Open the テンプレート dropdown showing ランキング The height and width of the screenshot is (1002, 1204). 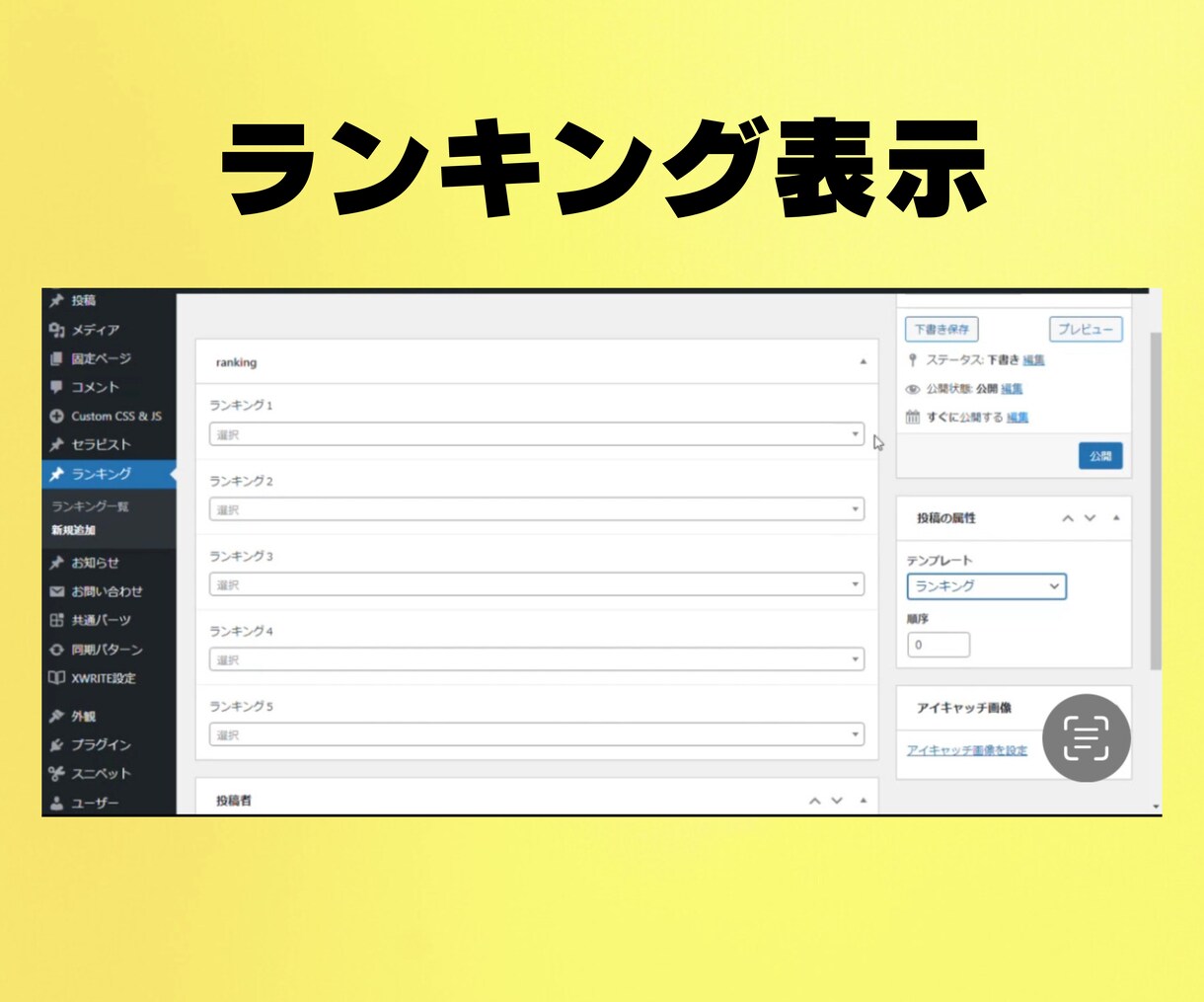coord(987,586)
